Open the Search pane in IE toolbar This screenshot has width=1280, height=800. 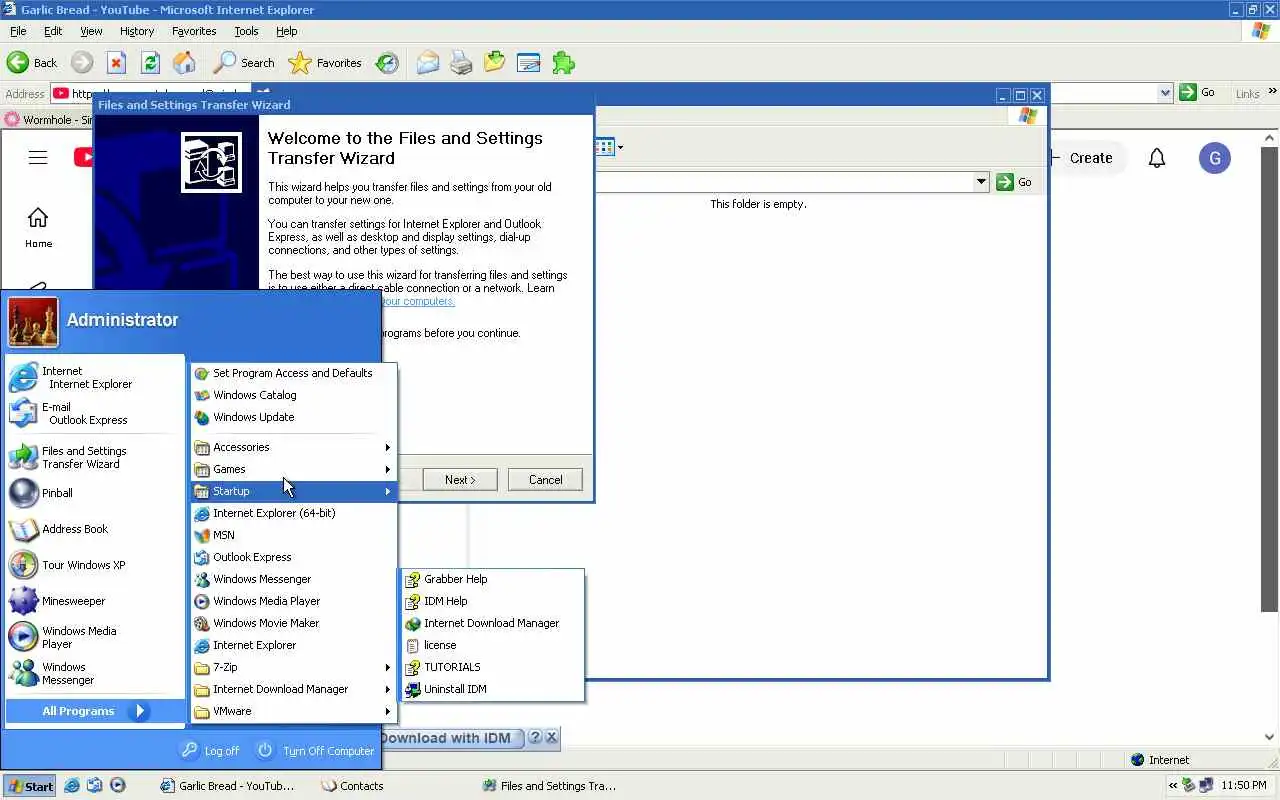(243, 63)
